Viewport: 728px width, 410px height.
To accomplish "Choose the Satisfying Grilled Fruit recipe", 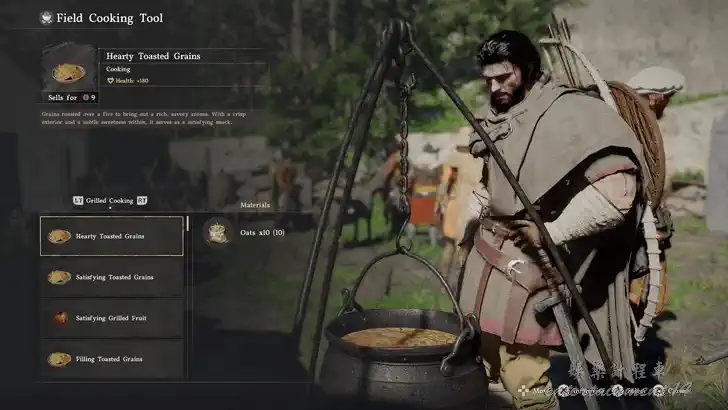I will click(112, 318).
